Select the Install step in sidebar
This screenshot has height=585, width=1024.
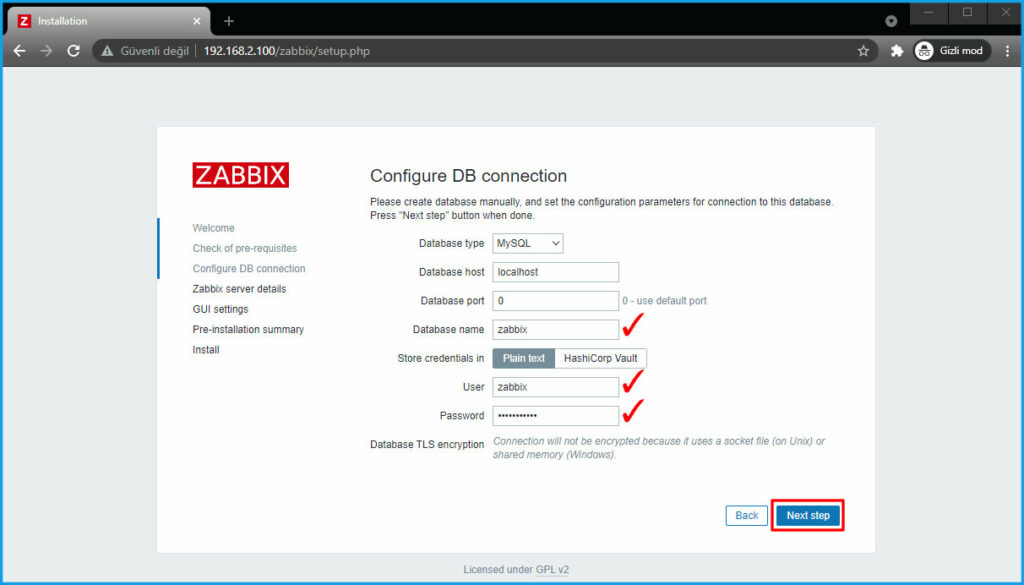[x=206, y=349]
